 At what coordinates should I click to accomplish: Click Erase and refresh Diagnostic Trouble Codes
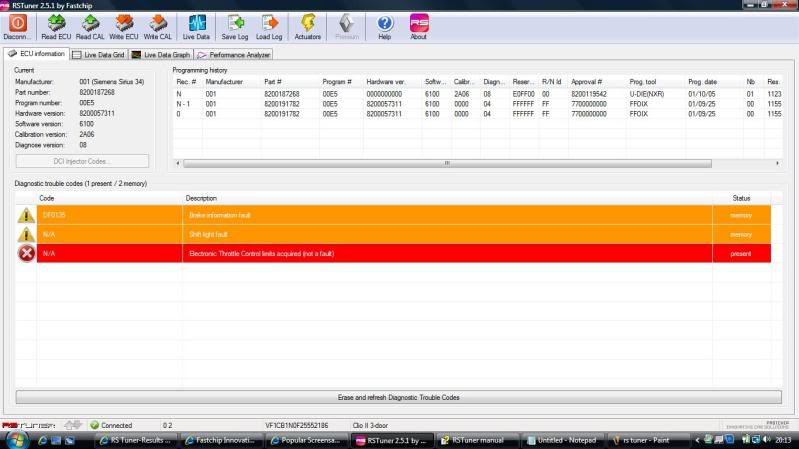coord(398,397)
